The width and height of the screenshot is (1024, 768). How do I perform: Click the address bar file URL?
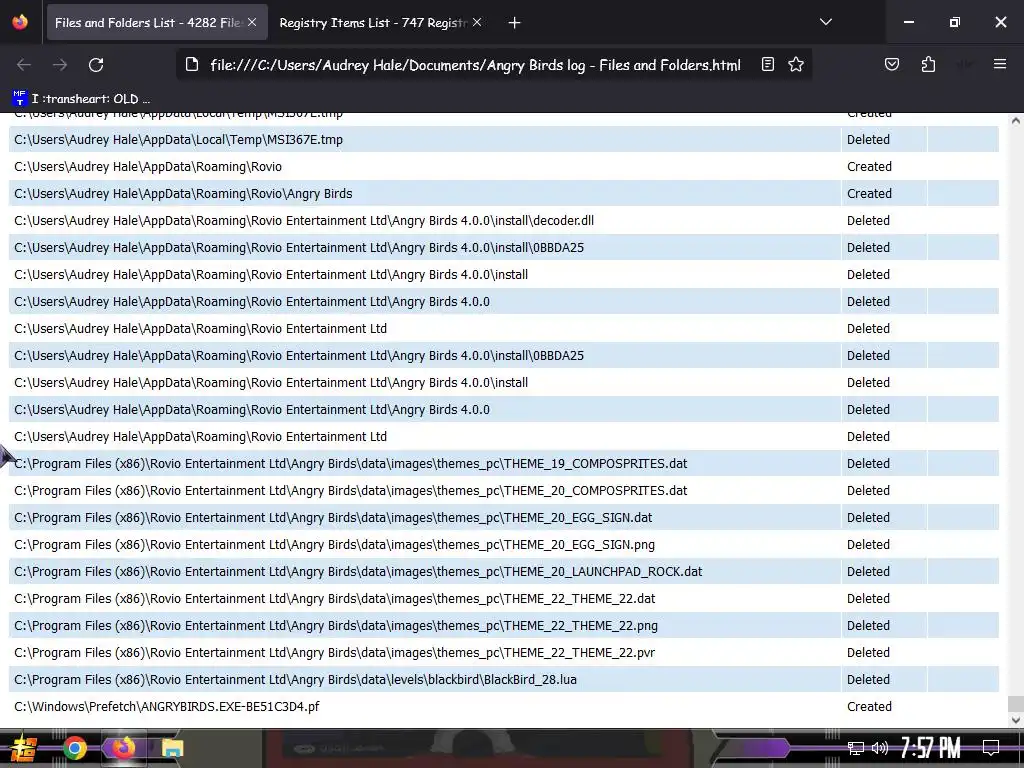(x=475, y=65)
